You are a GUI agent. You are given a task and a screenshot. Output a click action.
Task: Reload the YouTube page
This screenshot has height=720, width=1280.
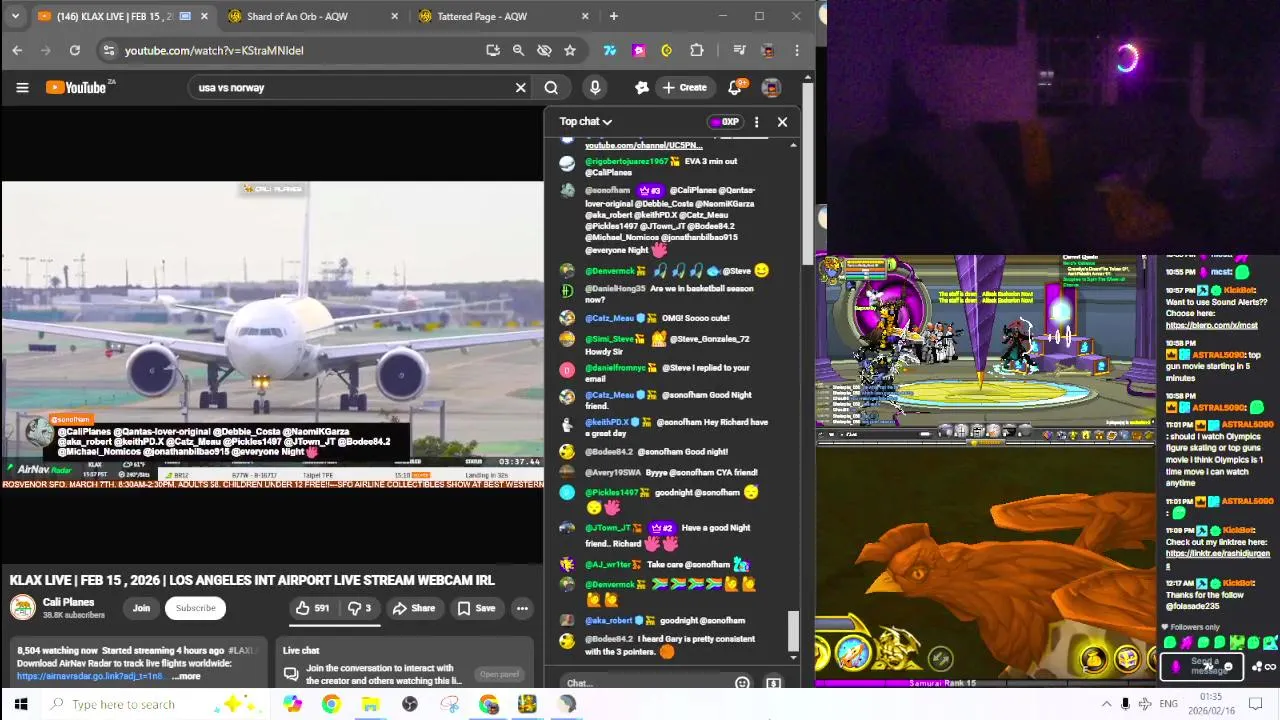[x=75, y=50]
